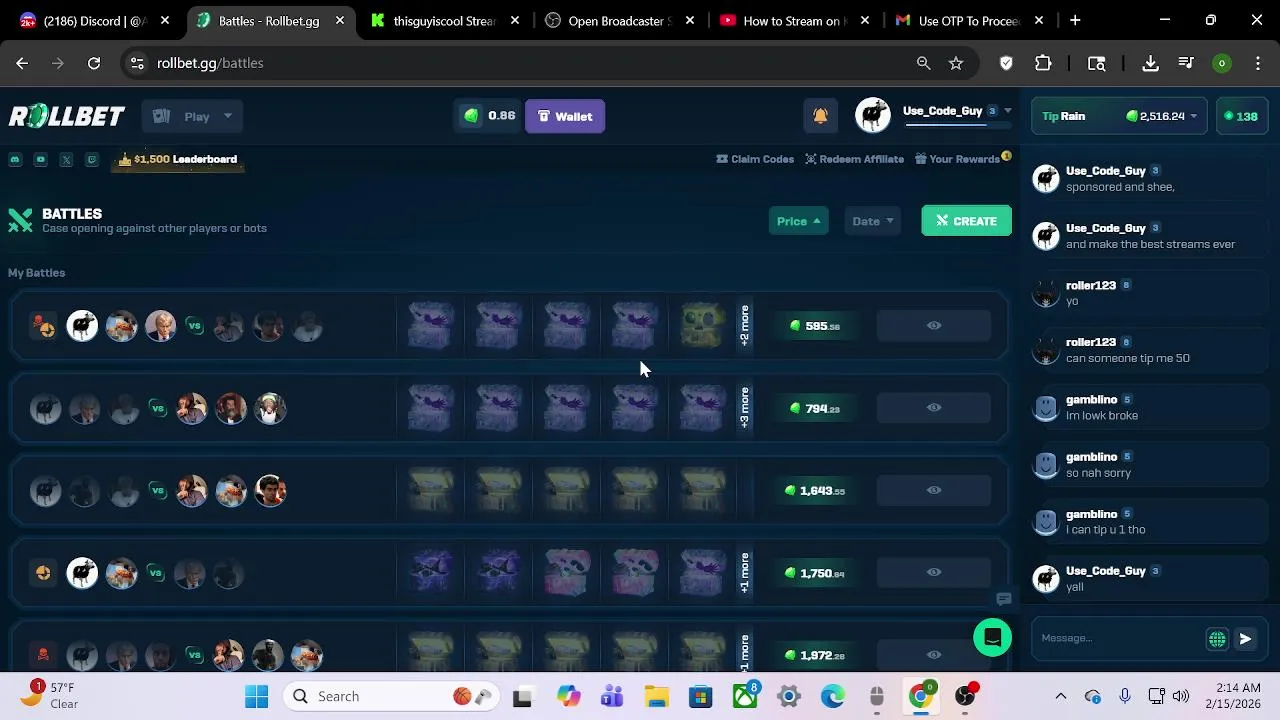Watch the 1,643.55 battle via eye icon

click(x=934, y=490)
